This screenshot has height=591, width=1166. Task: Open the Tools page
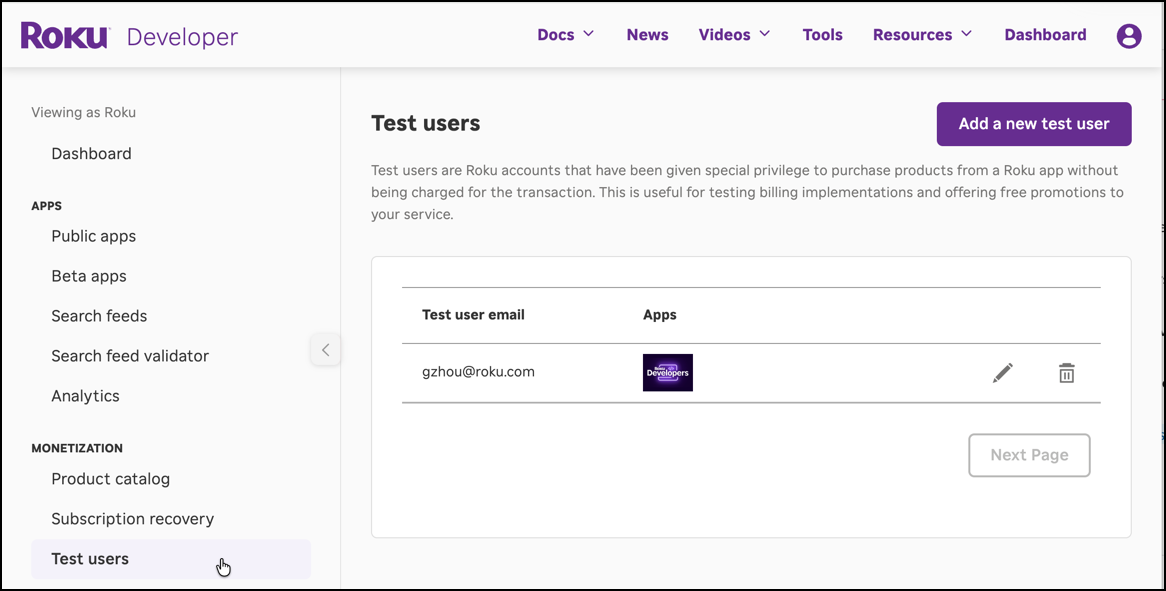[822, 35]
